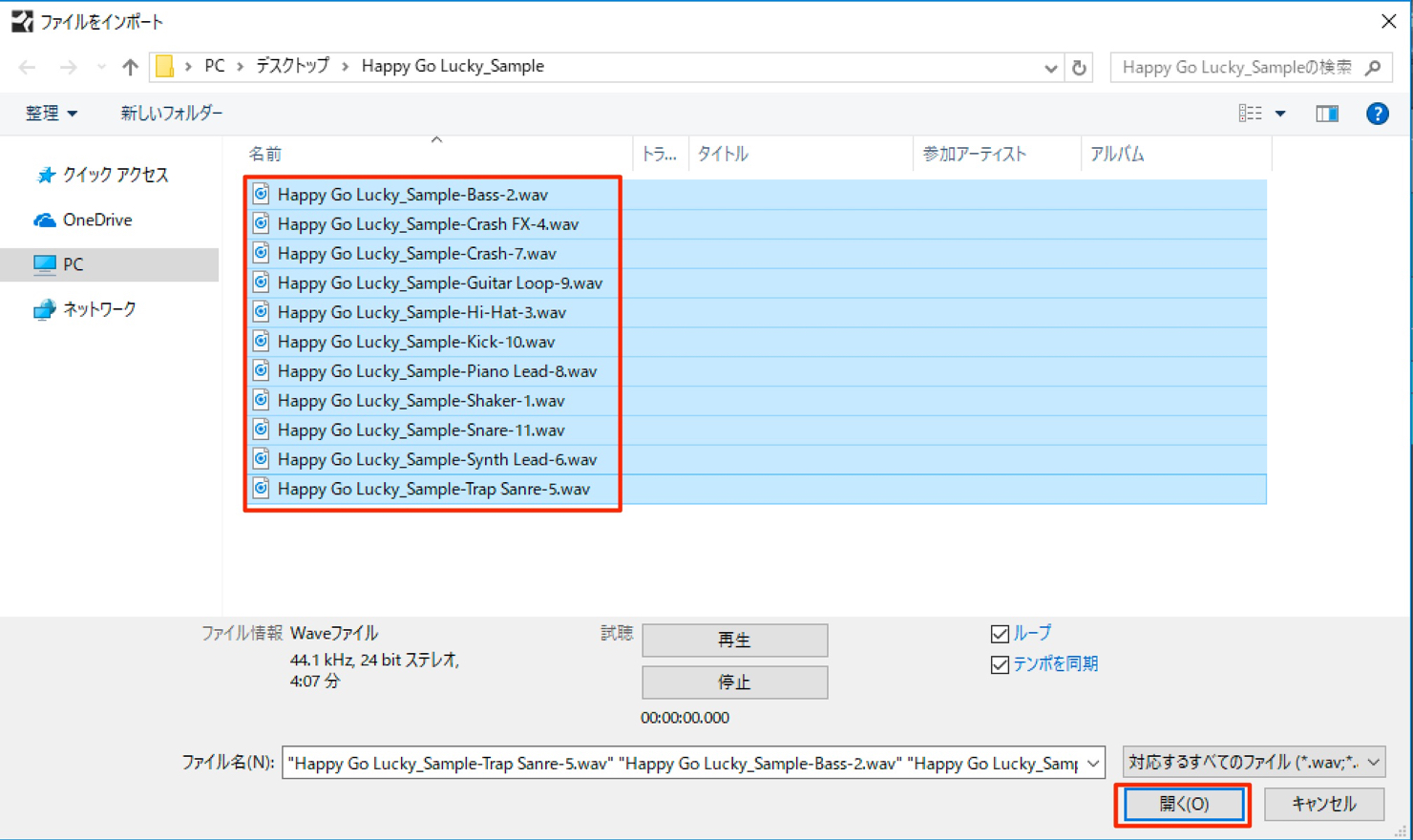Select PC in the address breadcrumb

point(215,66)
